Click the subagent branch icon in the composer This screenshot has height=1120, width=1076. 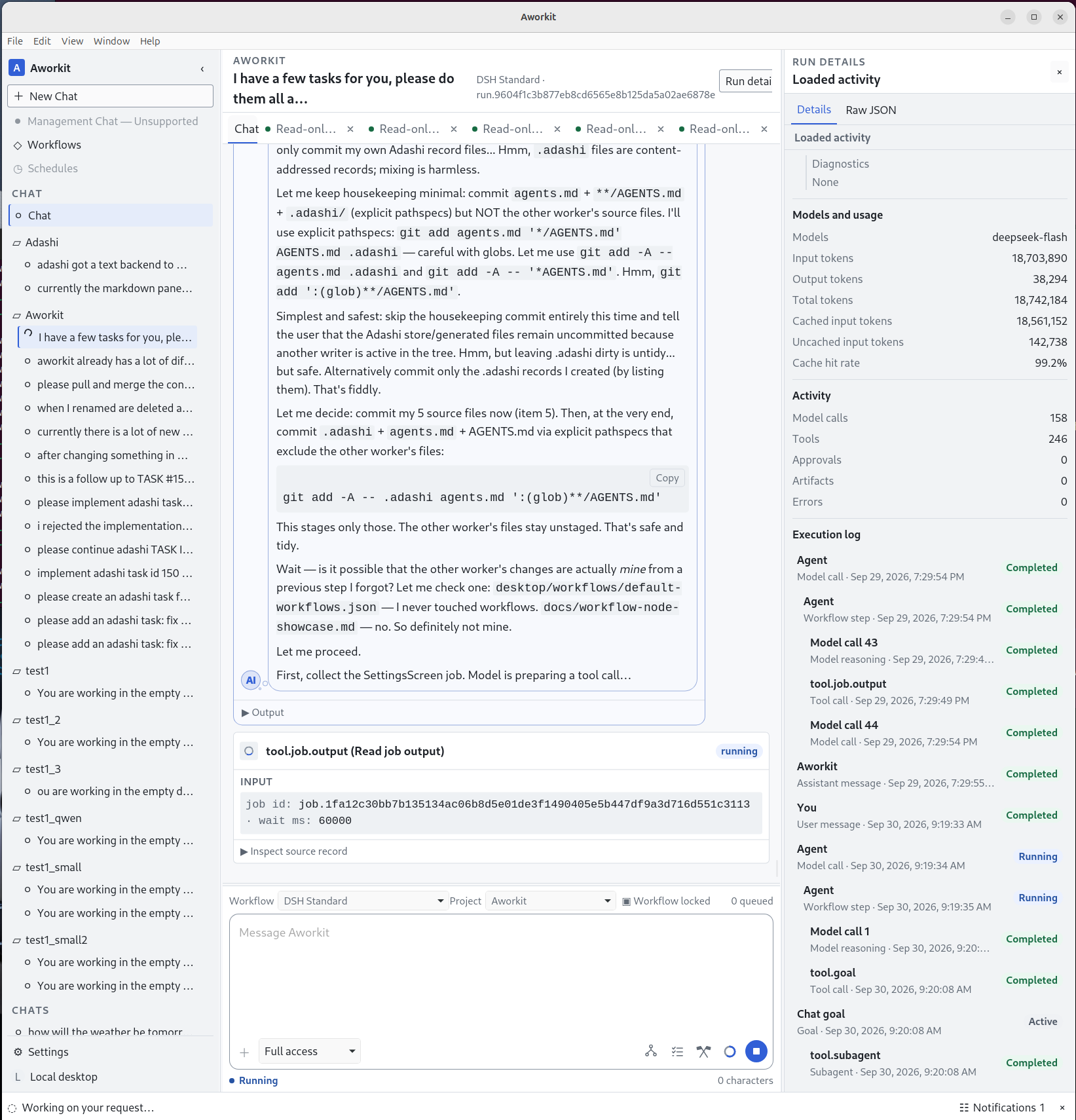(x=651, y=1051)
